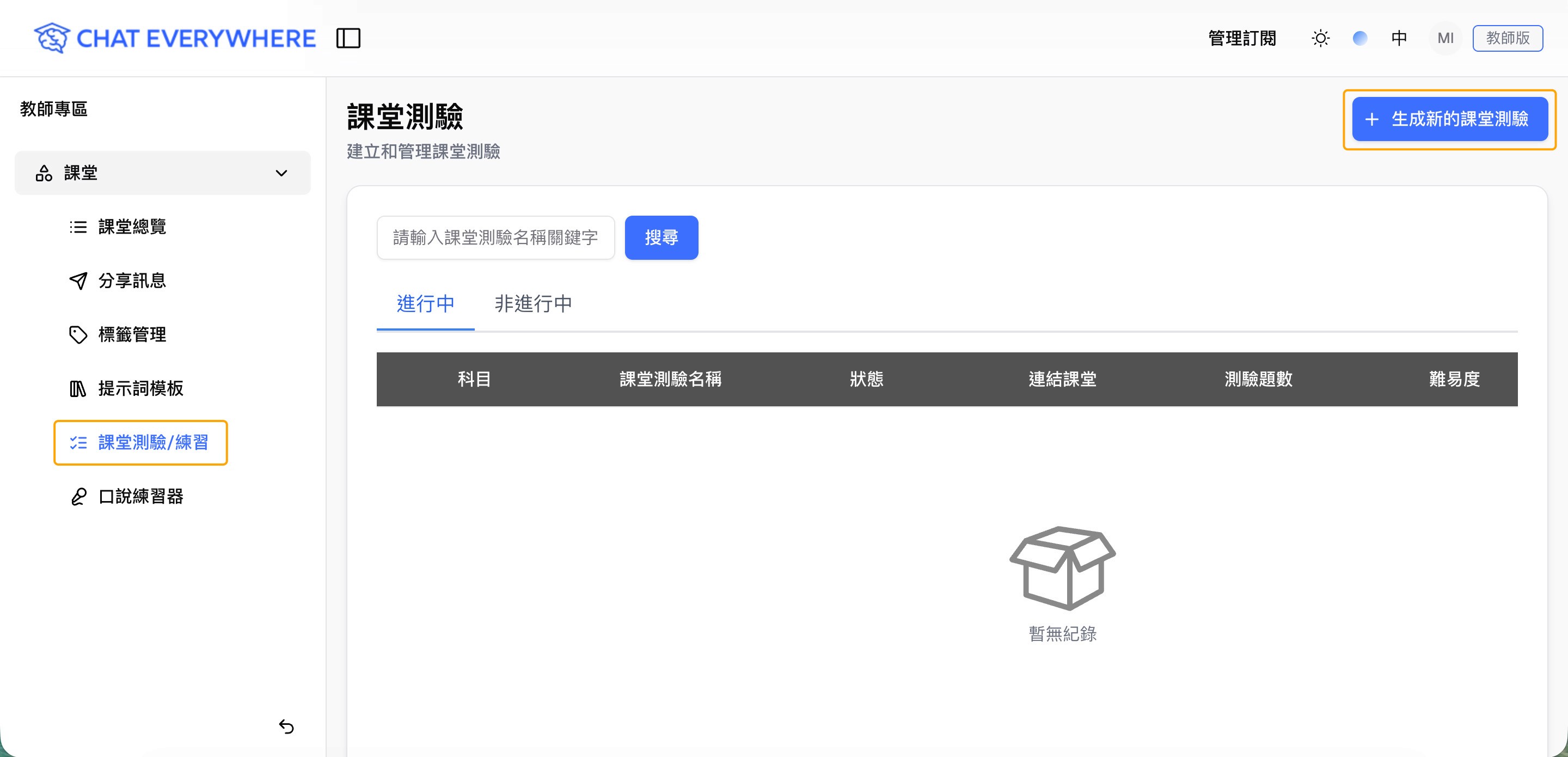Open 口說練習器 via the microphone icon
The width and height of the screenshot is (1568, 757).
[x=78, y=496]
